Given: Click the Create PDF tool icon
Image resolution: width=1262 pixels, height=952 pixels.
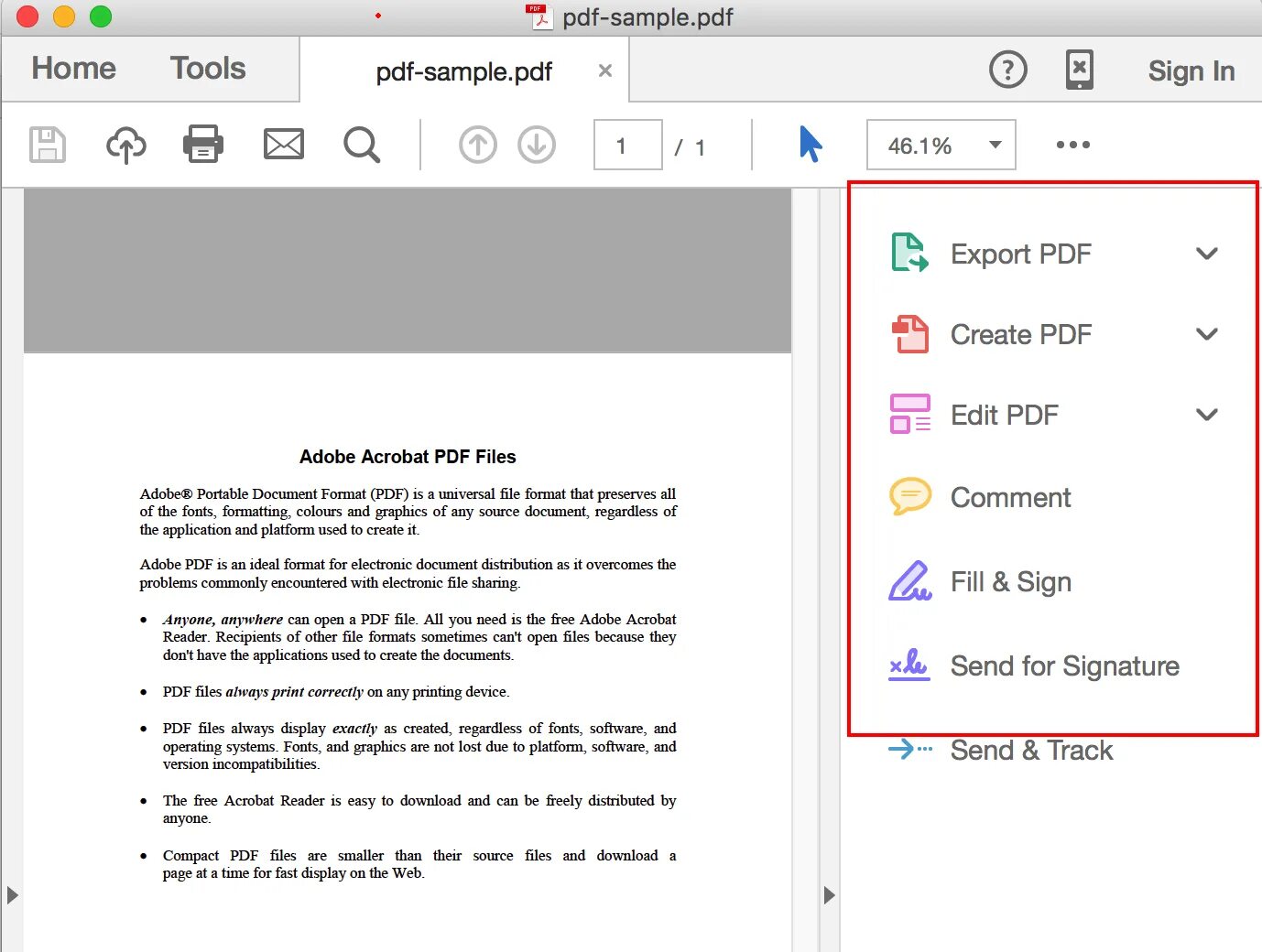Looking at the screenshot, I should [x=910, y=334].
